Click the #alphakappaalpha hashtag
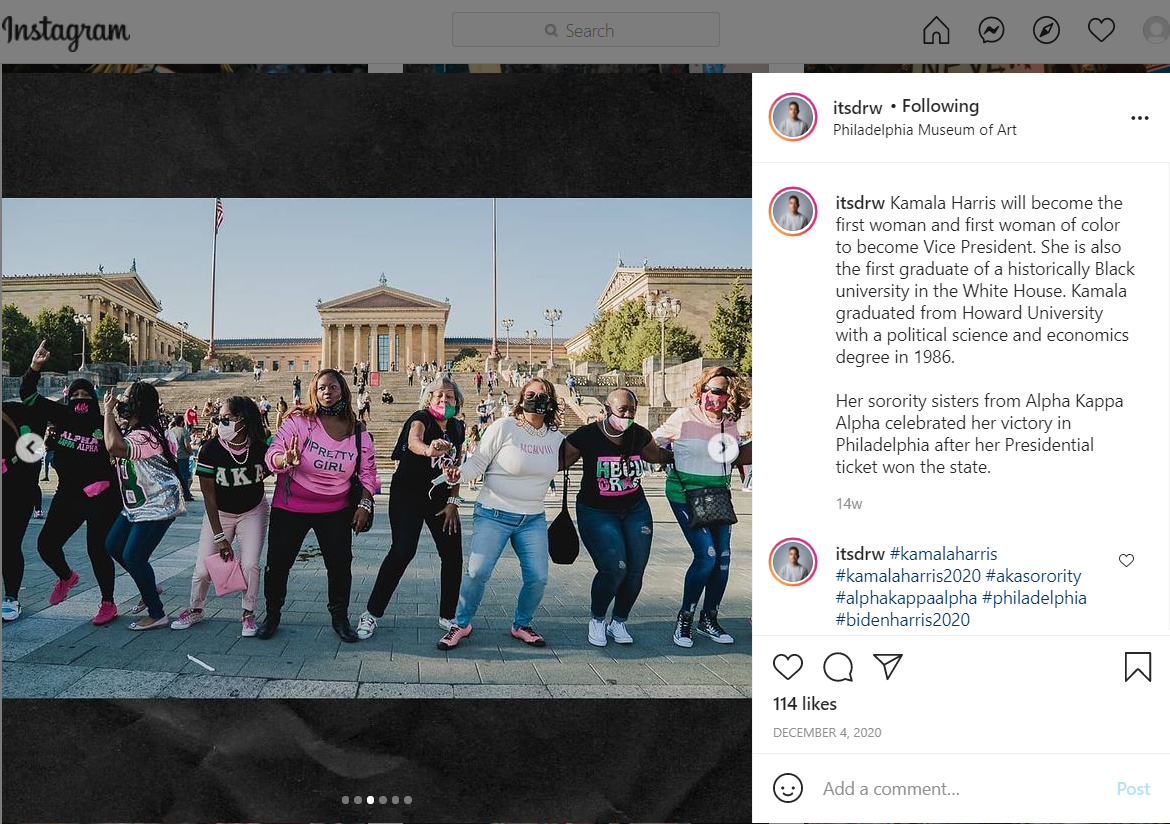1170x824 pixels. coord(906,598)
